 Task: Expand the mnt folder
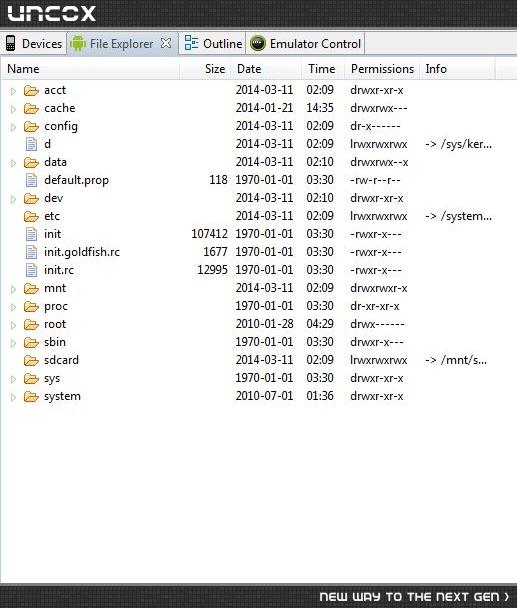(13, 290)
